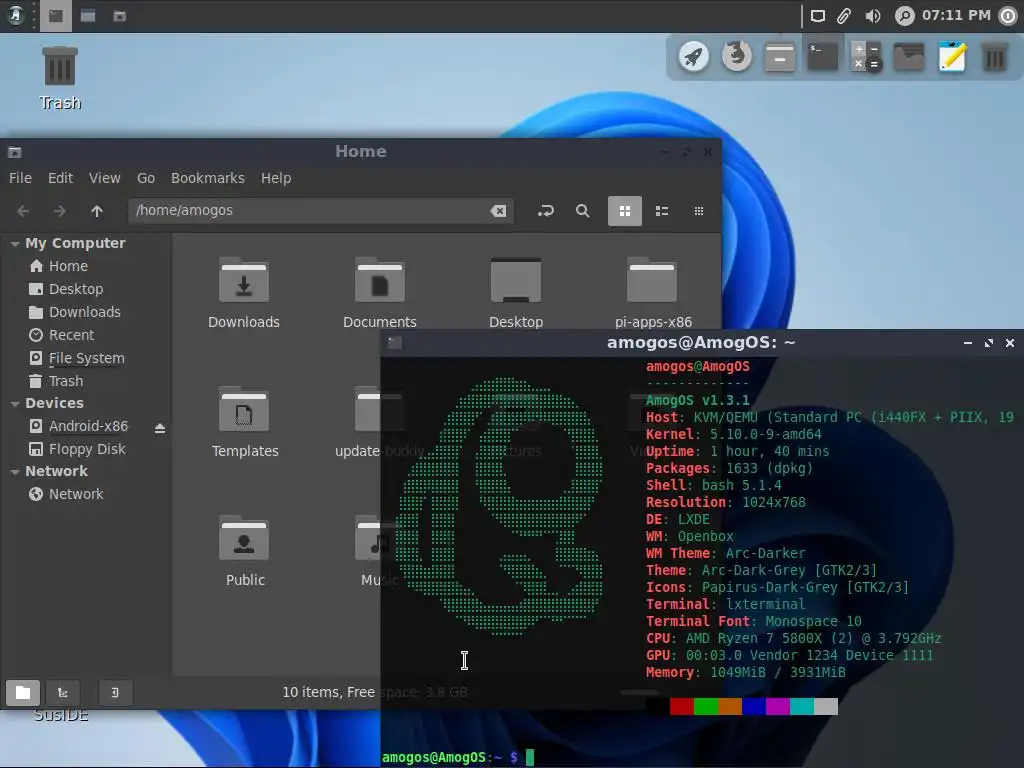Viewport: 1024px width, 768px height.
Task: Open the AmogOS main menu icon
Action: [16, 16]
